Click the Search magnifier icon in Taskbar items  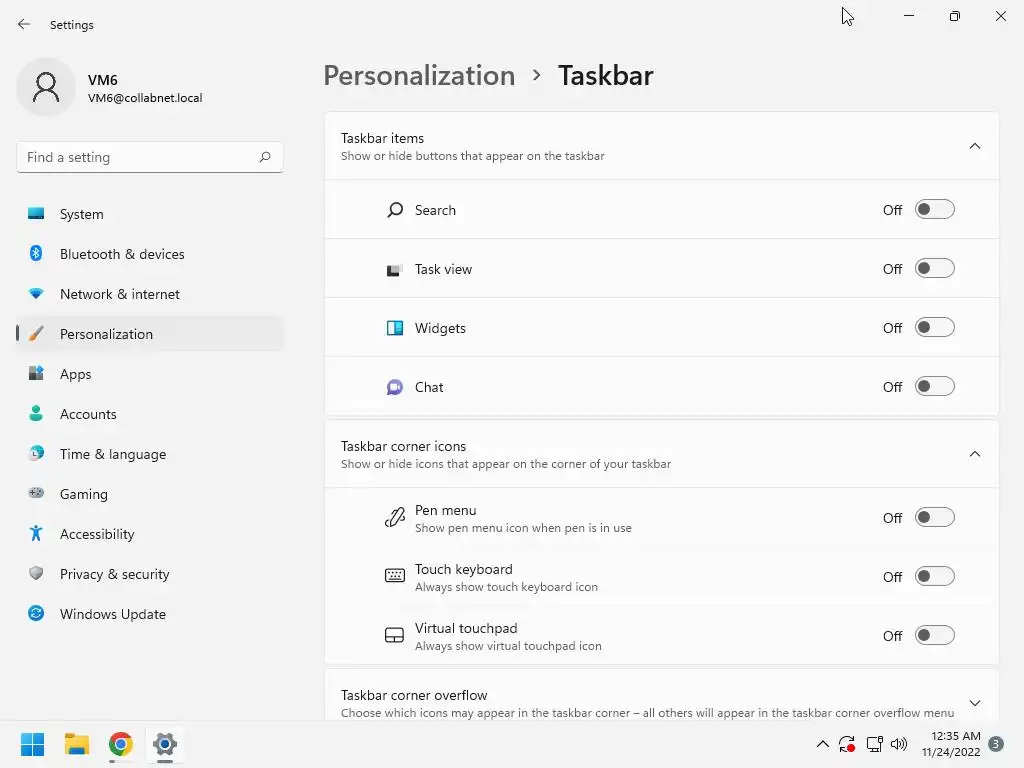(394, 210)
